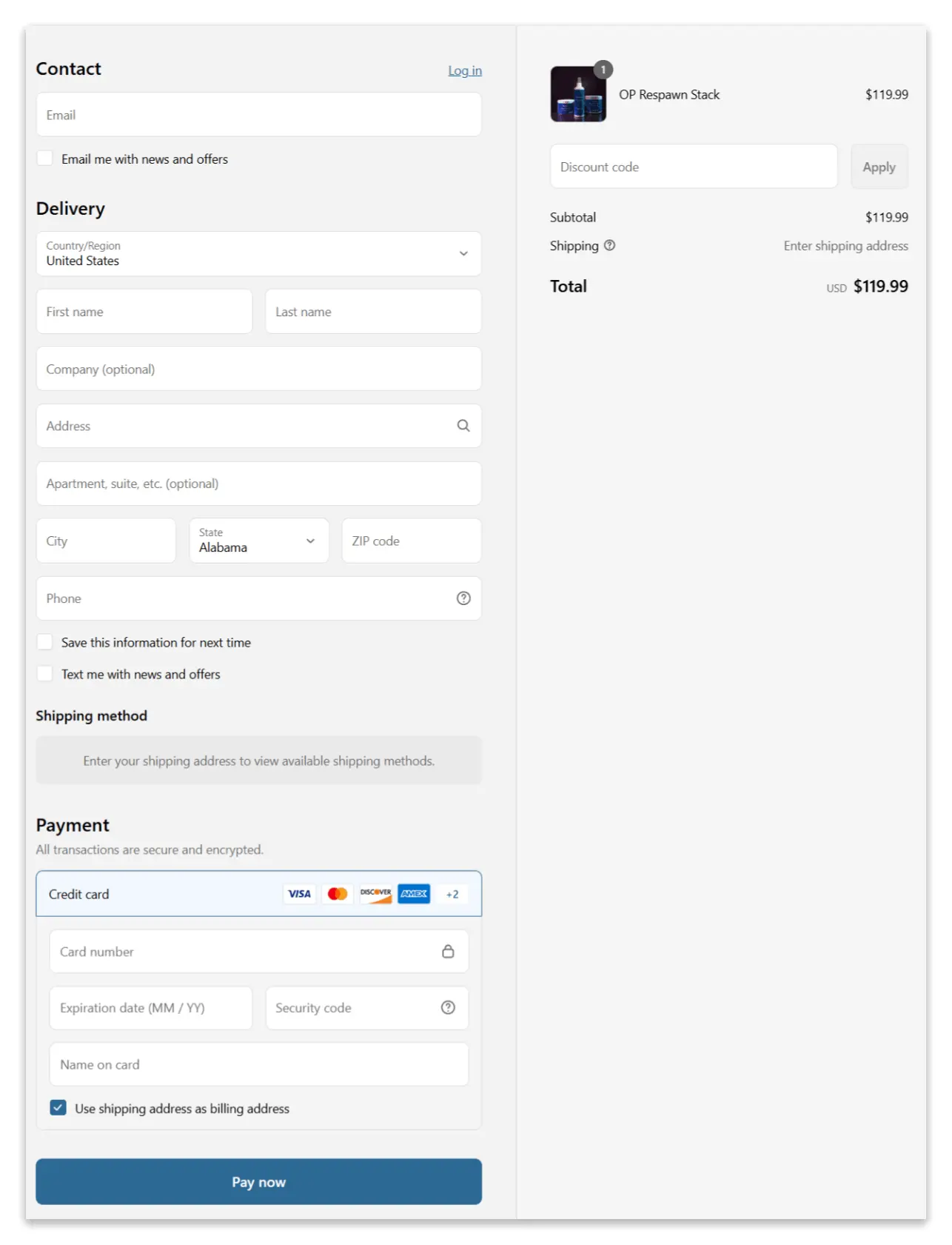
Task: Click the American Express card logo
Action: pos(414,894)
